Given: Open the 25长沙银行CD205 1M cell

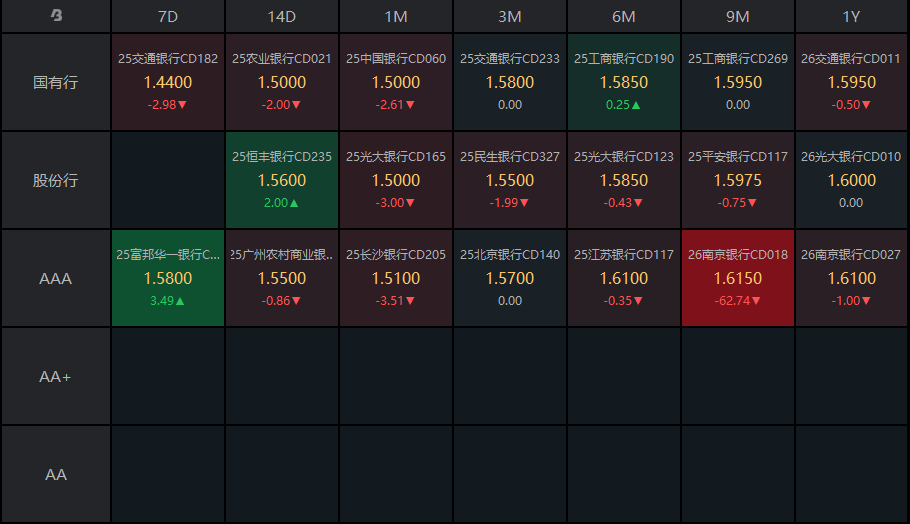Looking at the screenshot, I should (x=396, y=278).
